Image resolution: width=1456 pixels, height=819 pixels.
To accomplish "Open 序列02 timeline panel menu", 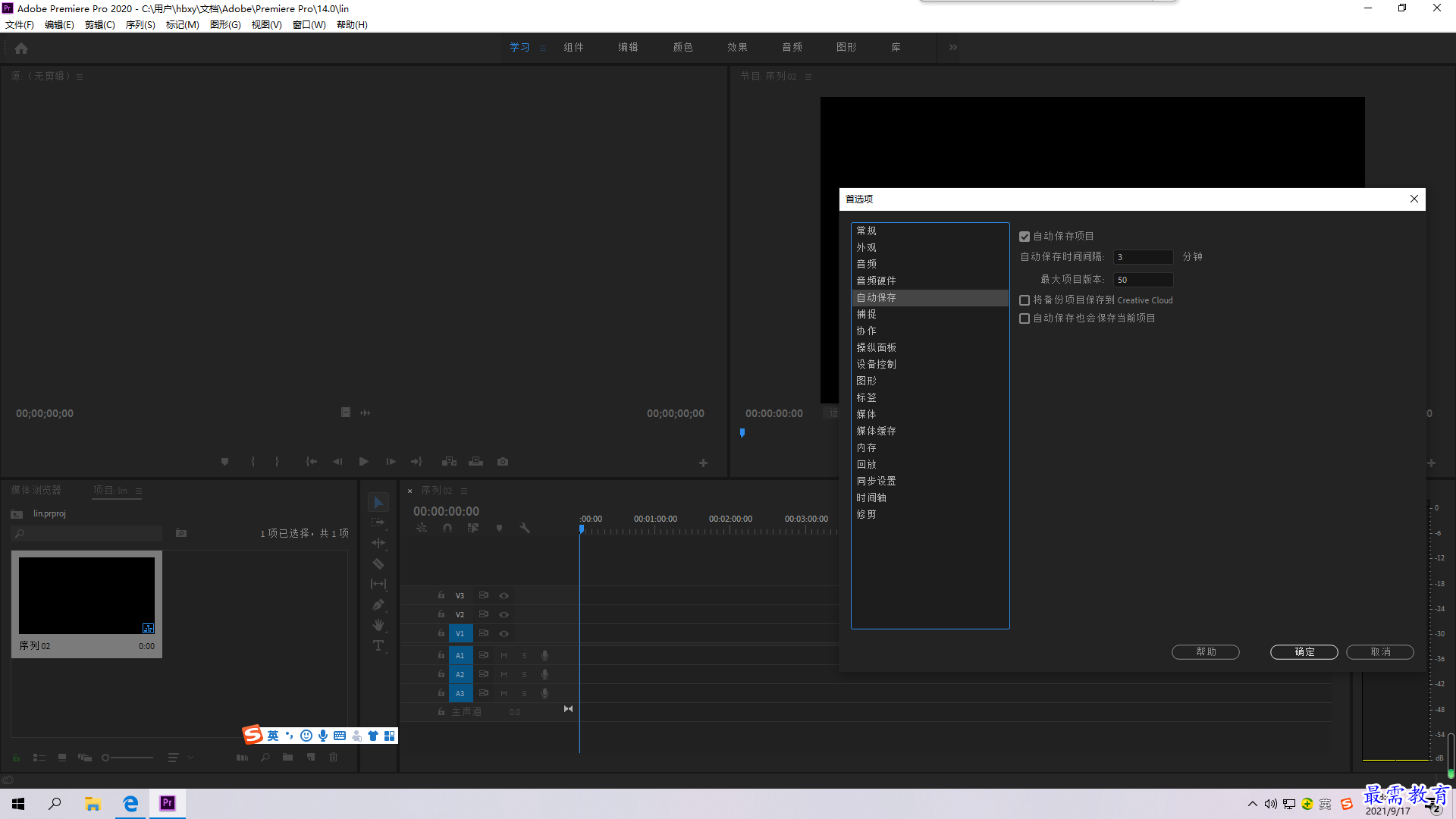I will [x=464, y=491].
